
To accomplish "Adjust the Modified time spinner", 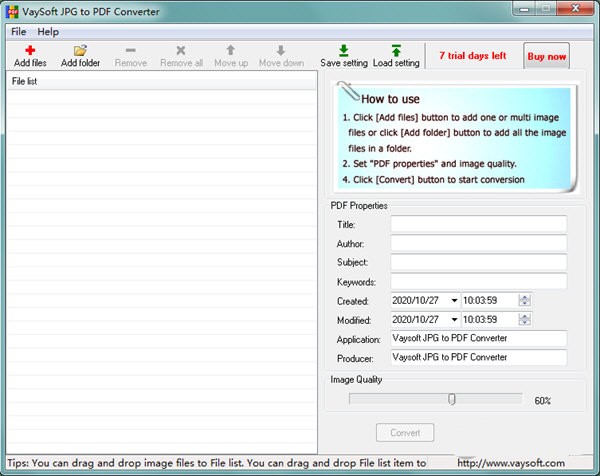I will pyautogui.click(x=525, y=320).
